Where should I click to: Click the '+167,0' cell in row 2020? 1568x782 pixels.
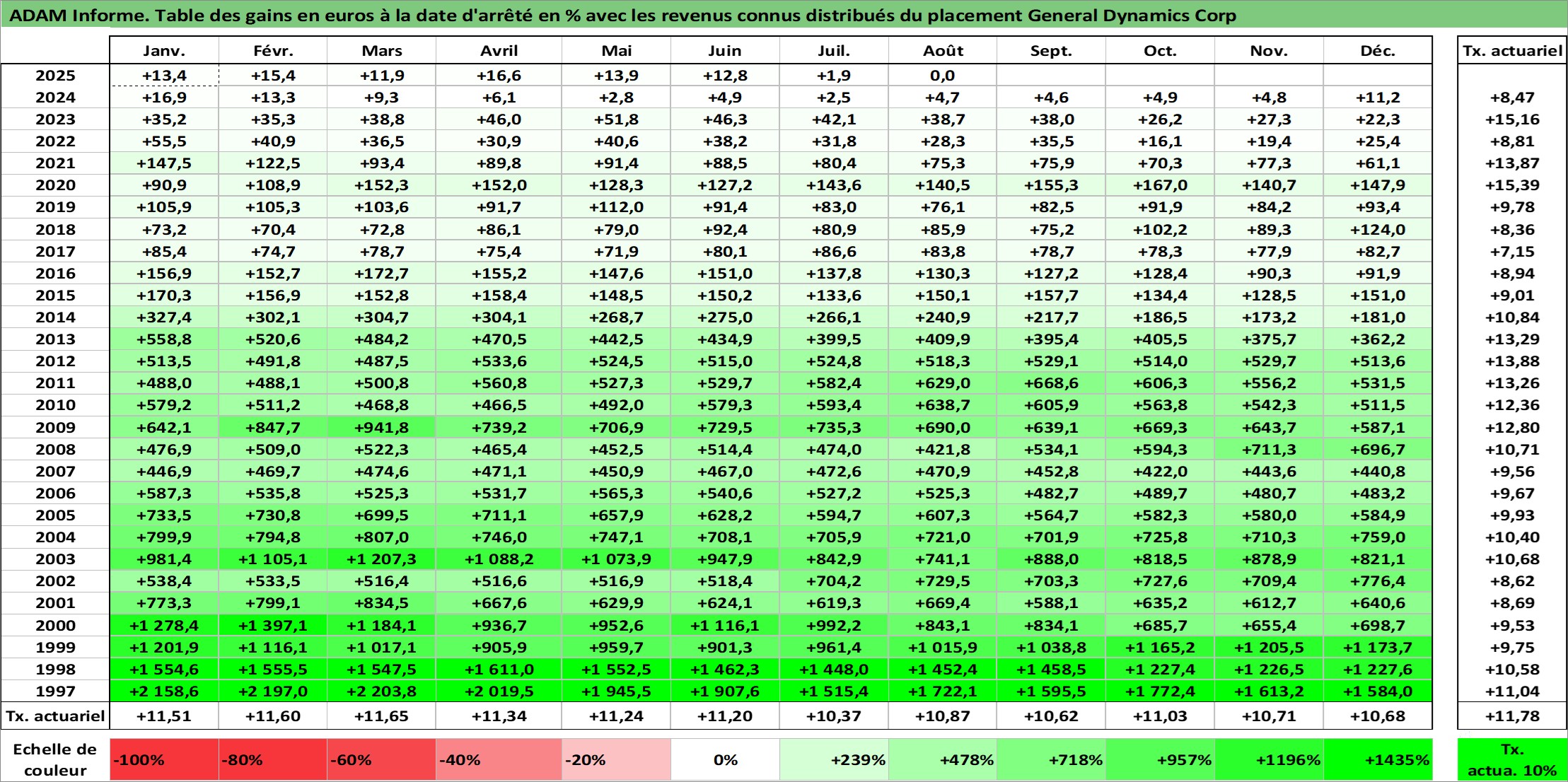(x=1160, y=185)
